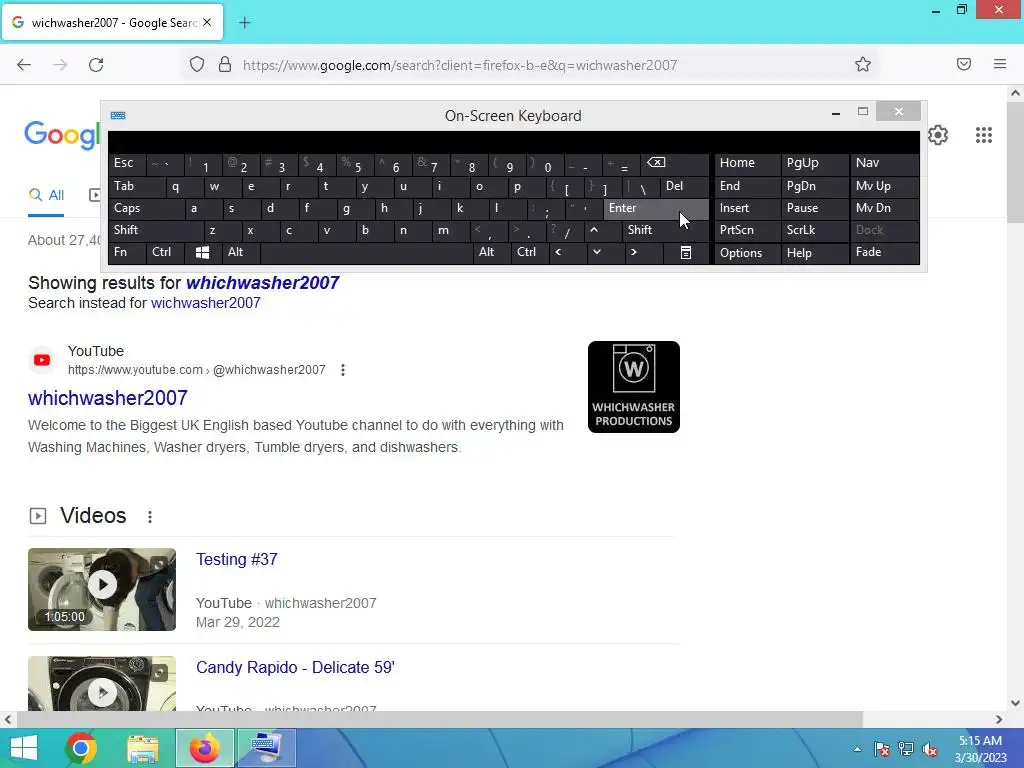The width and height of the screenshot is (1024, 768).
Task: Open a new tab with plus
Action: (244, 23)
